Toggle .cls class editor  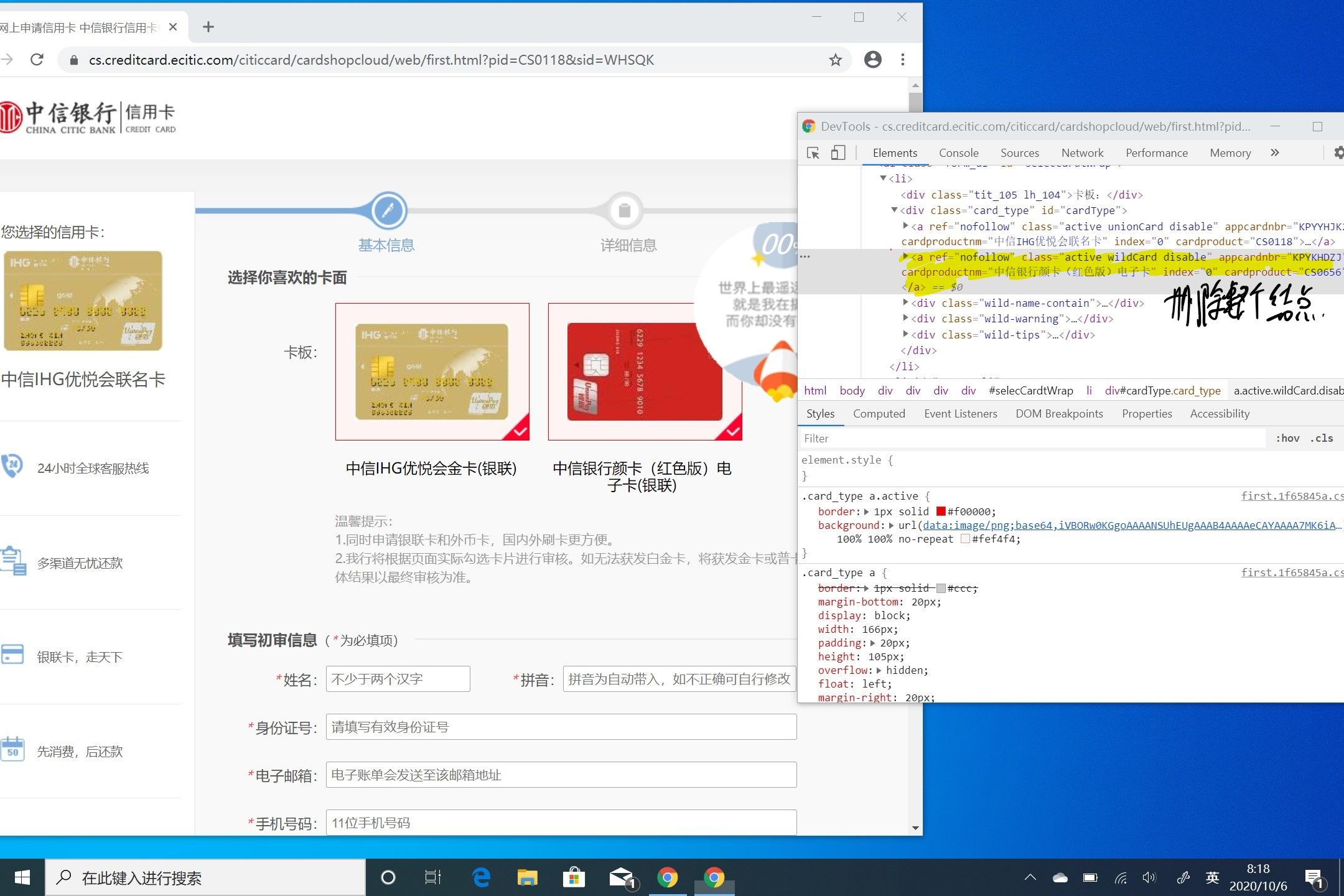[x=1322, y=438]
